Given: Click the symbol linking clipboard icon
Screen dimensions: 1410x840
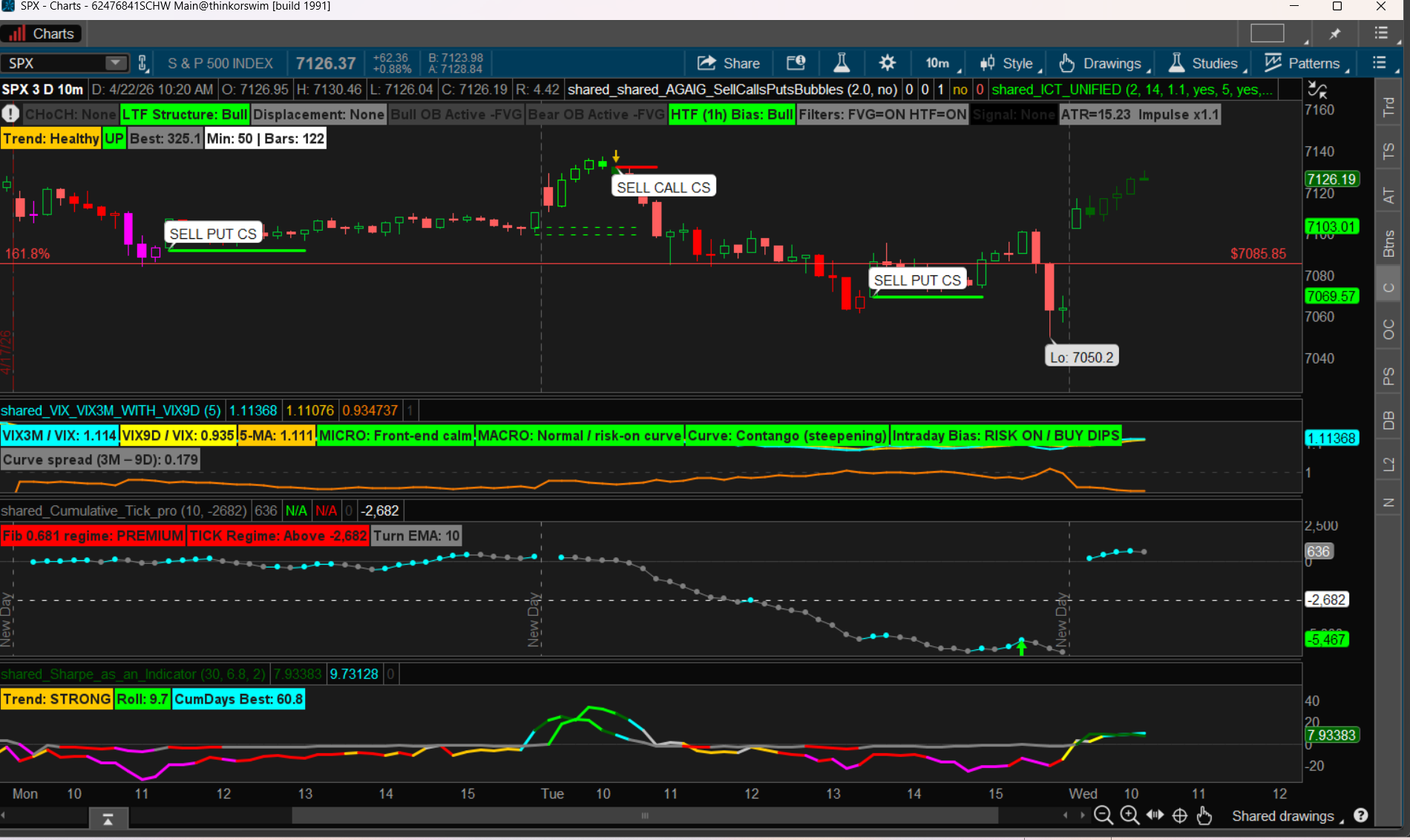Looking at the screenshot, I should 143,63.
